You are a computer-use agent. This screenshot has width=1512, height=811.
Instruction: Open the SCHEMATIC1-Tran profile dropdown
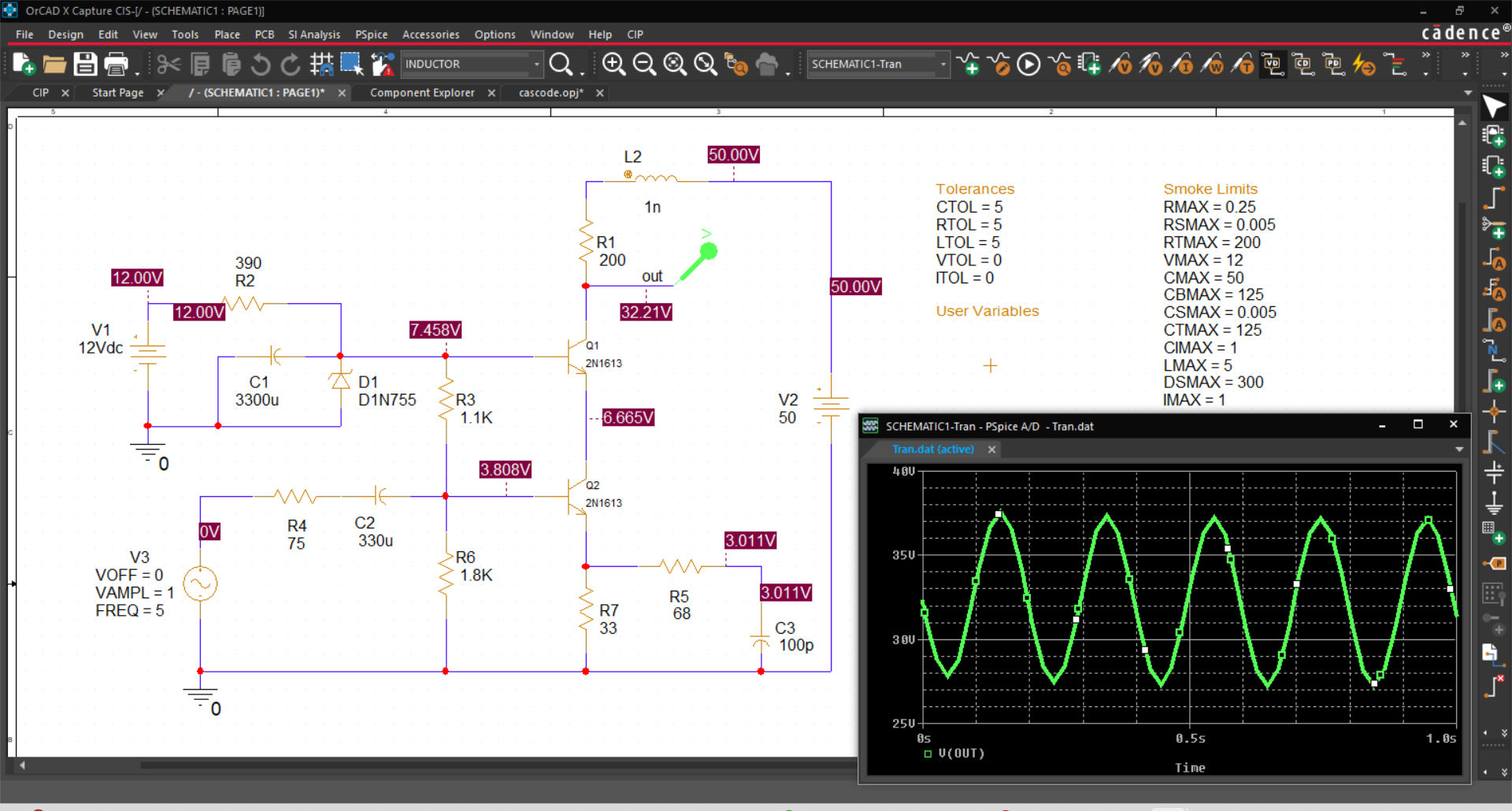[x=943, y=64]
